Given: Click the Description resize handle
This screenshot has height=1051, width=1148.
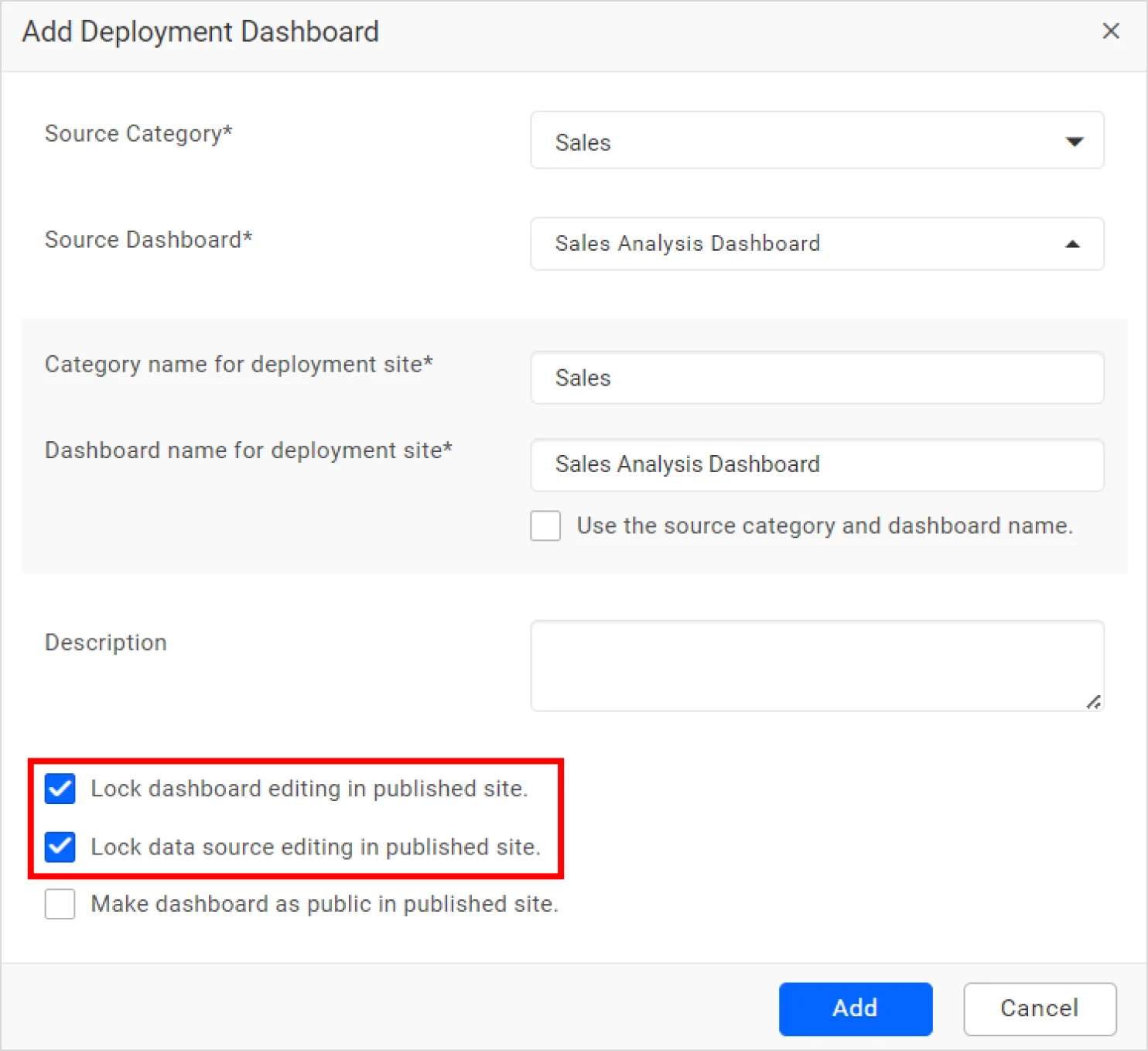Looking at the screenshot, I should (1093, 701).
